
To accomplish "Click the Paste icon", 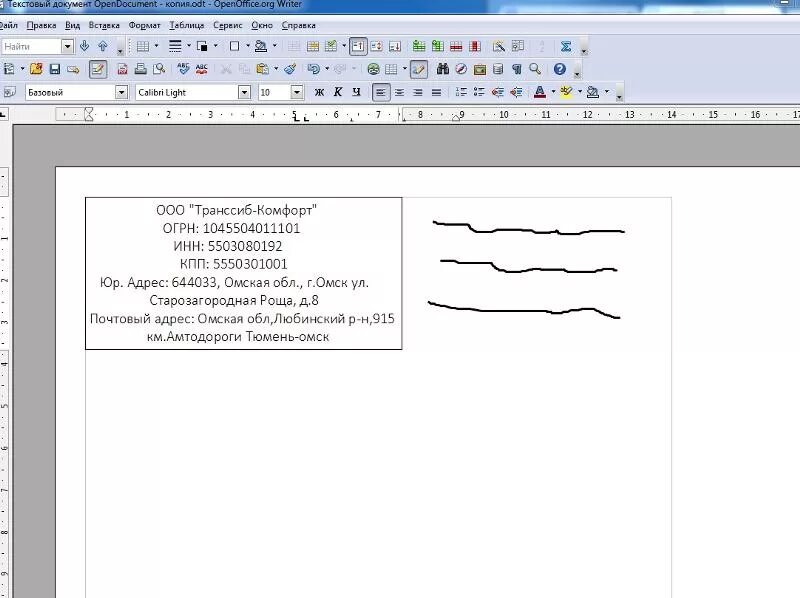I will pyautogui.click(x=262, y=69).
